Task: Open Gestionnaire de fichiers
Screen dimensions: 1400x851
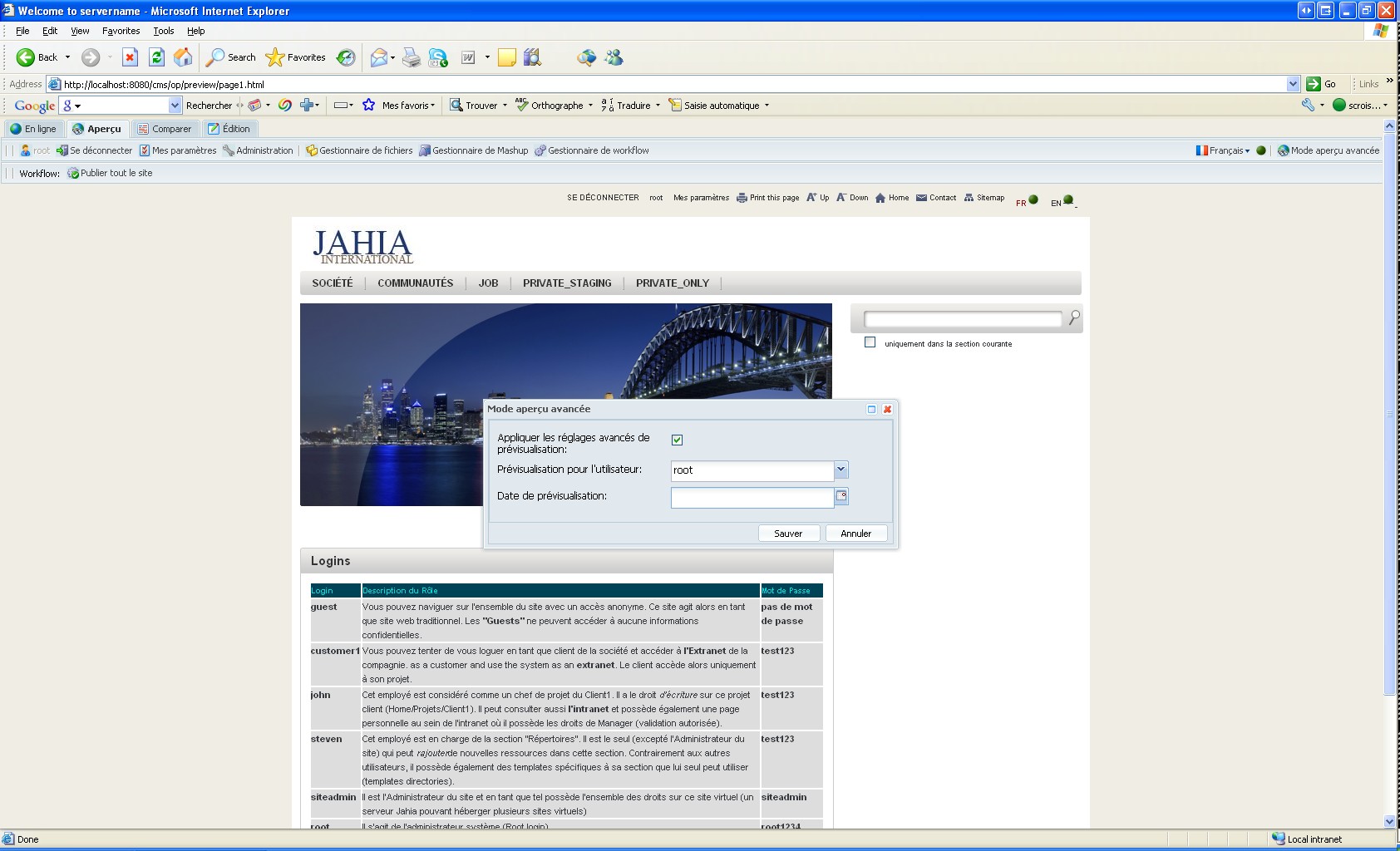Action: pos(359,150)
